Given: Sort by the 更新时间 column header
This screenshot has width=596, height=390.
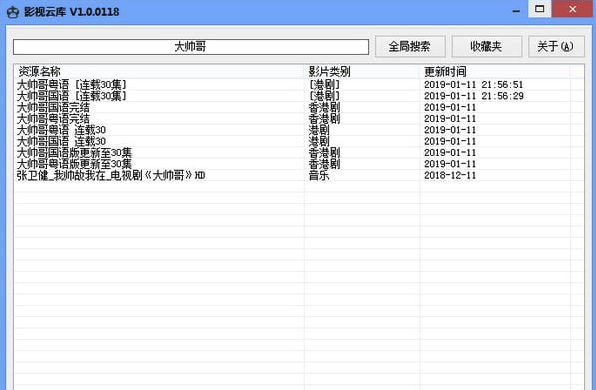Looking at the screenshot, I should tap(495, 71).
